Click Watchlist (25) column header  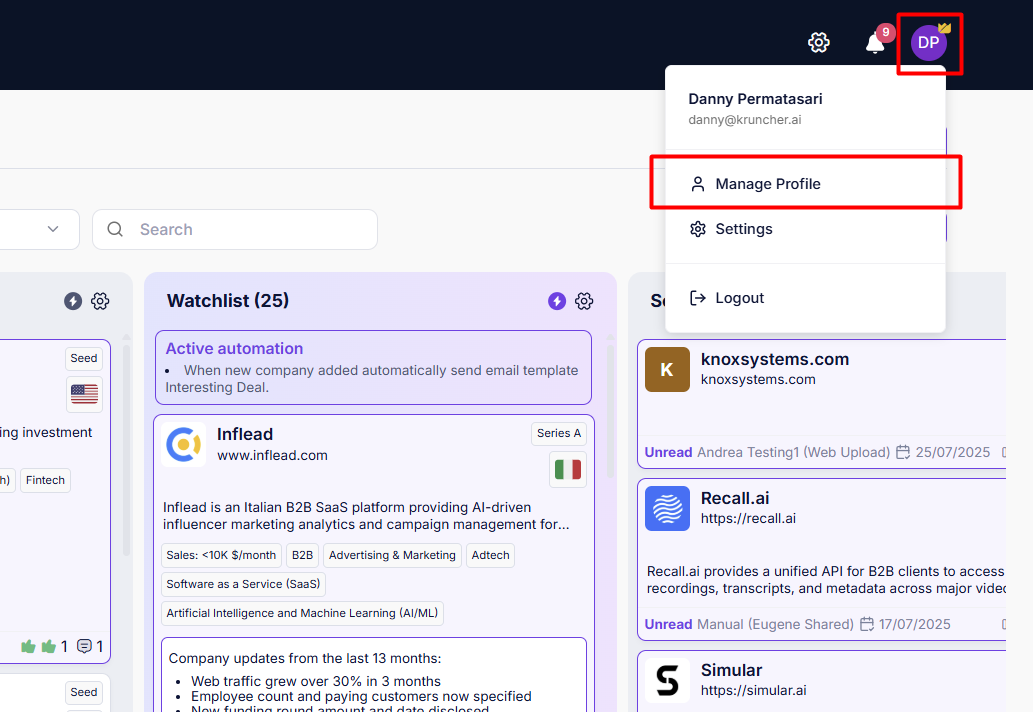(x=228, y=300)
